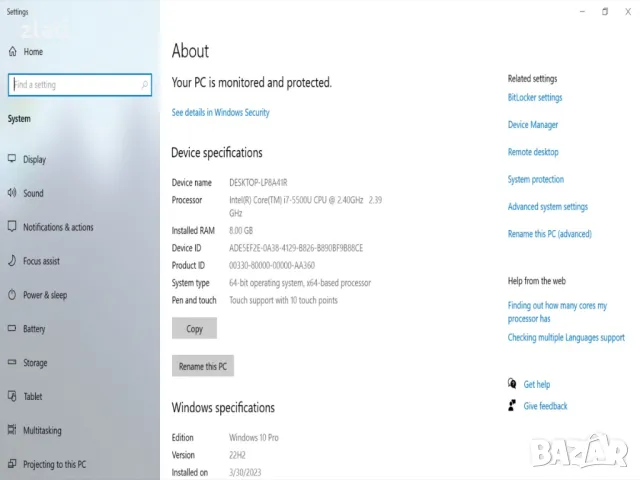Click the Focus assist moon icon
The image size is (640, 480).
pos(12,260)
